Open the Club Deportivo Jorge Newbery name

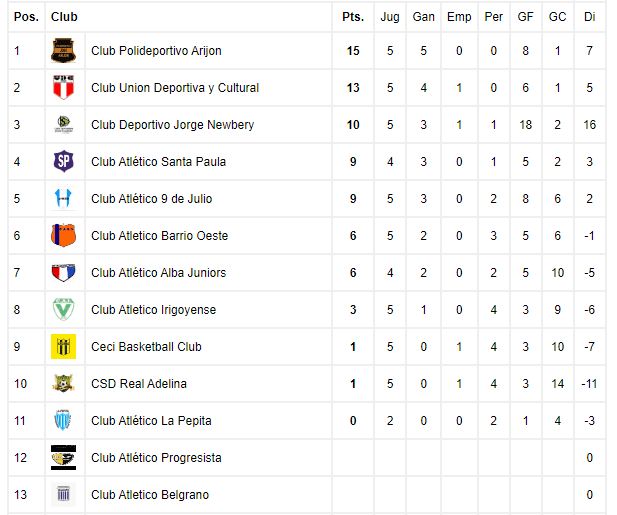[x=172, y=125]
